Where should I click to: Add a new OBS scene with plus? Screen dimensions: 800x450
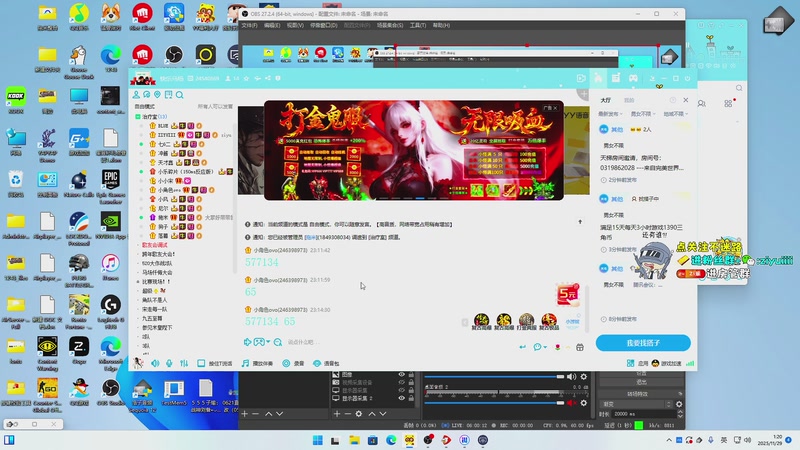pyautogui.click(x=244, y=414)
